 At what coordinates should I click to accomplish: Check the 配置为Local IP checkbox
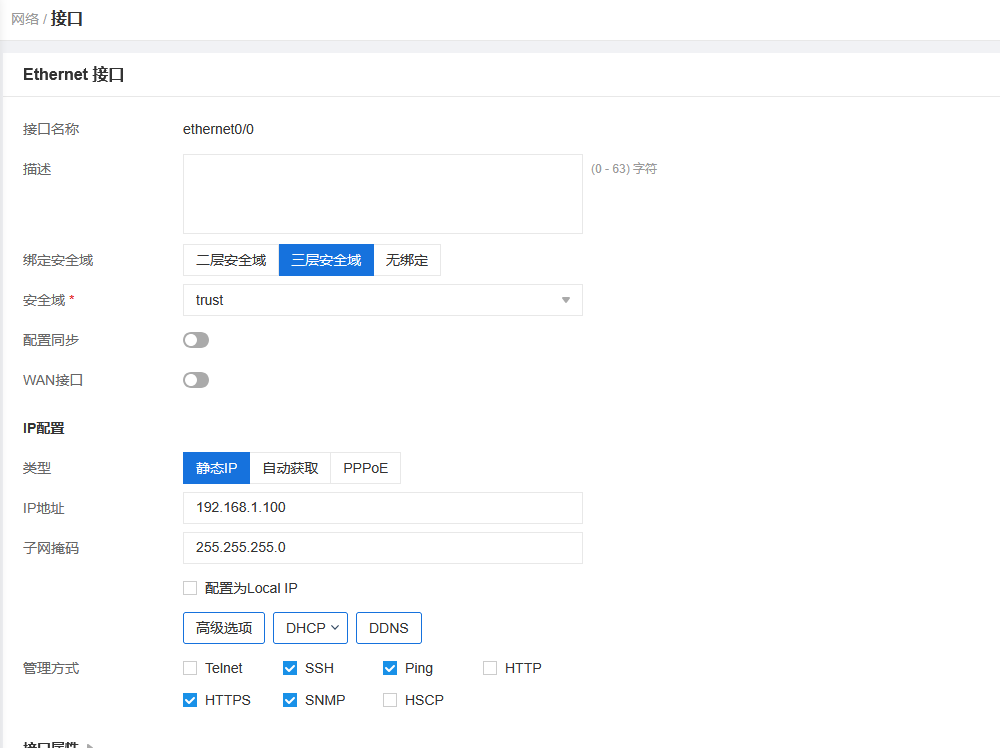(x=190, y=588)
